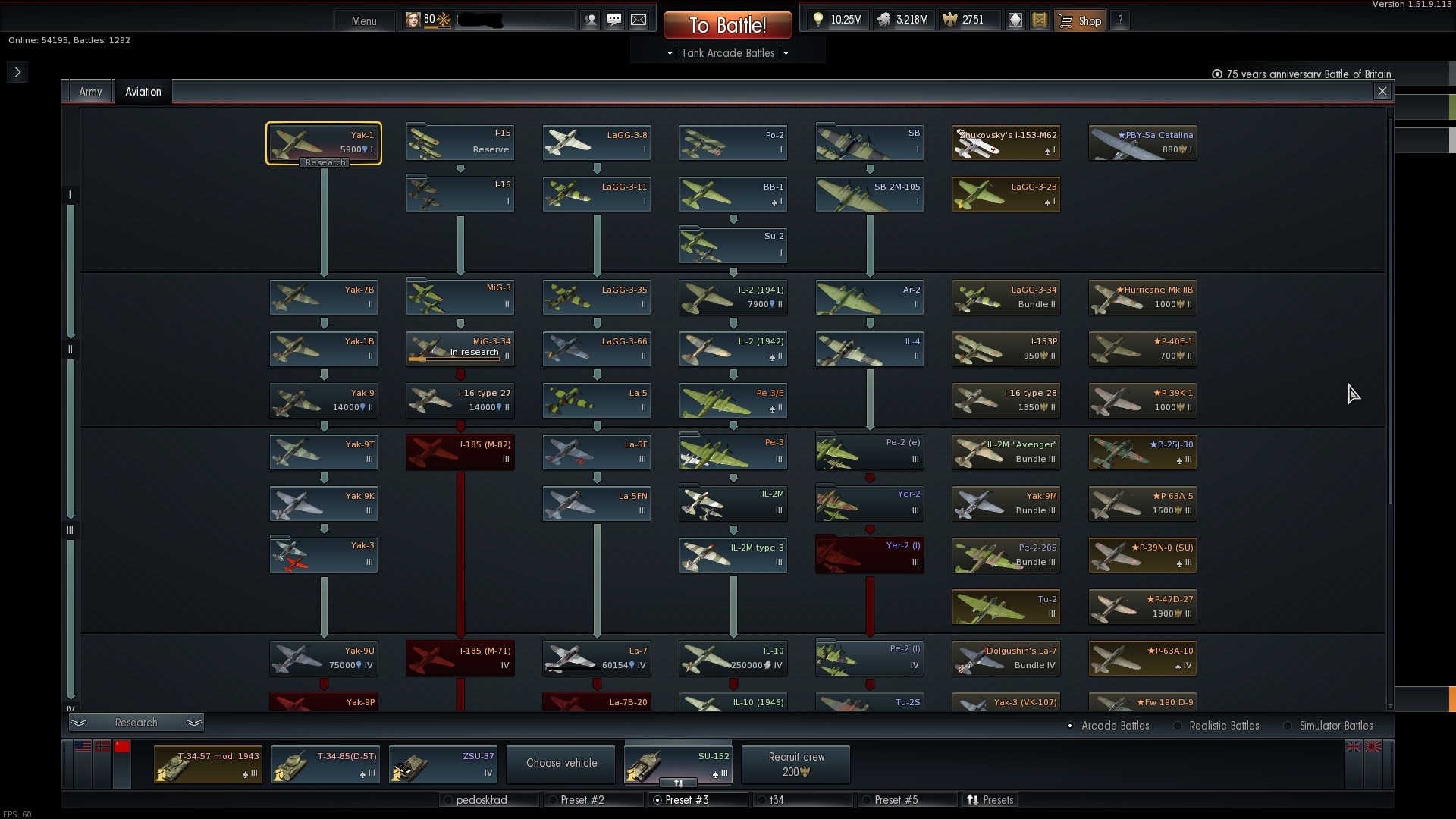Click Recruit crew for 200
1456x819 pixels.
(x=796, y=764)
